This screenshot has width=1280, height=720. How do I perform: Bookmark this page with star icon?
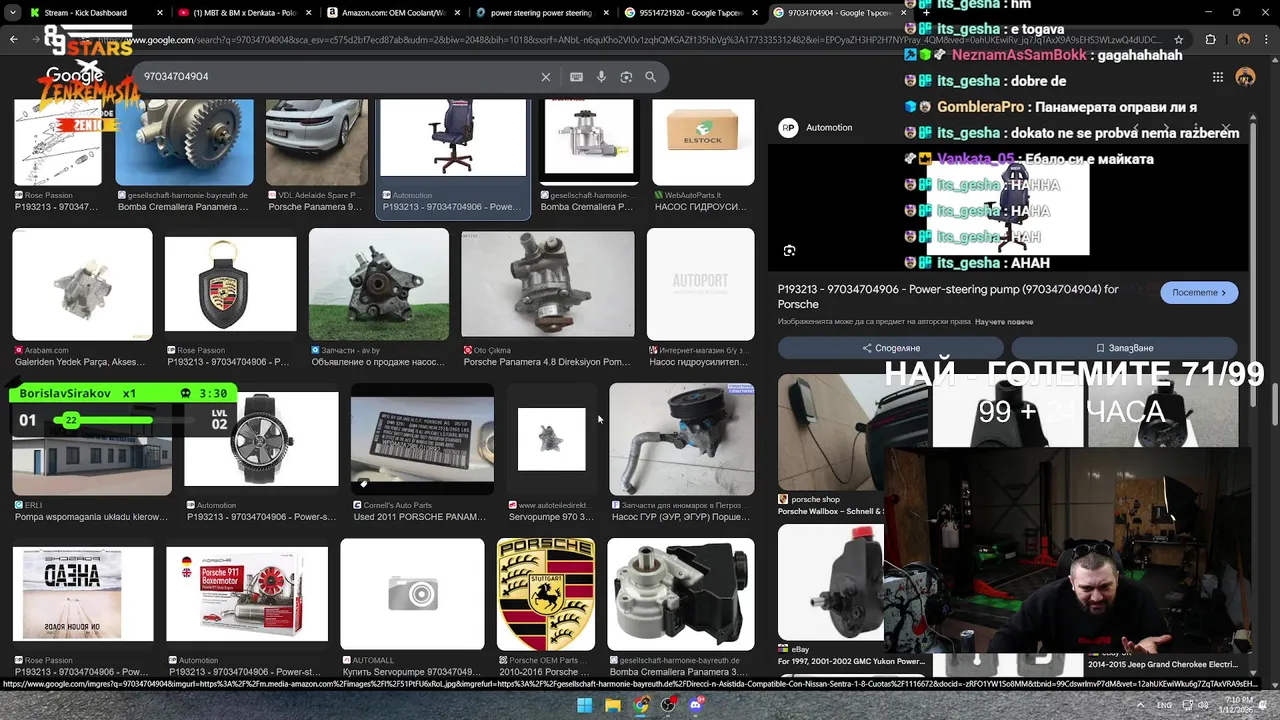(1179, 40)
